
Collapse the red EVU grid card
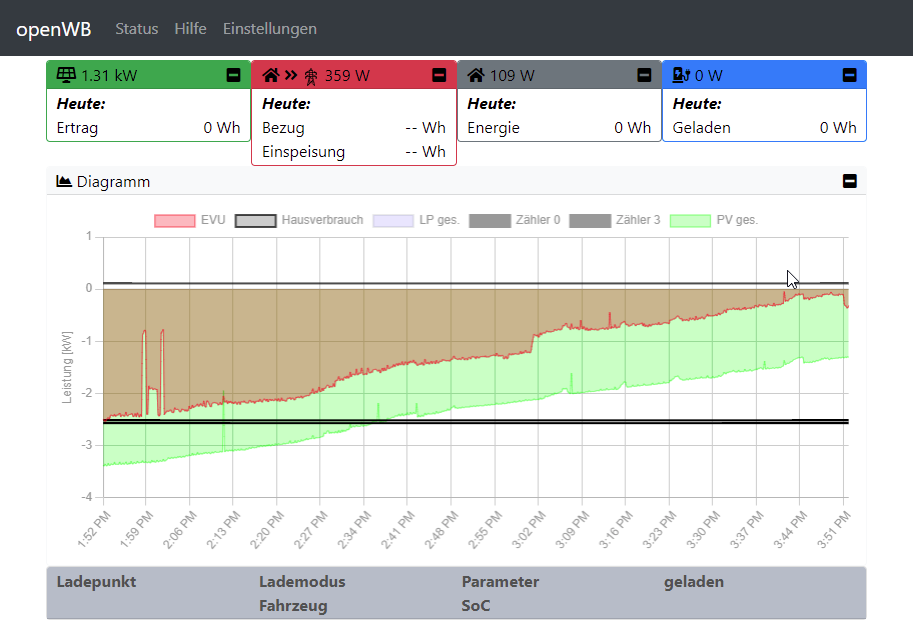click(439, 75)
